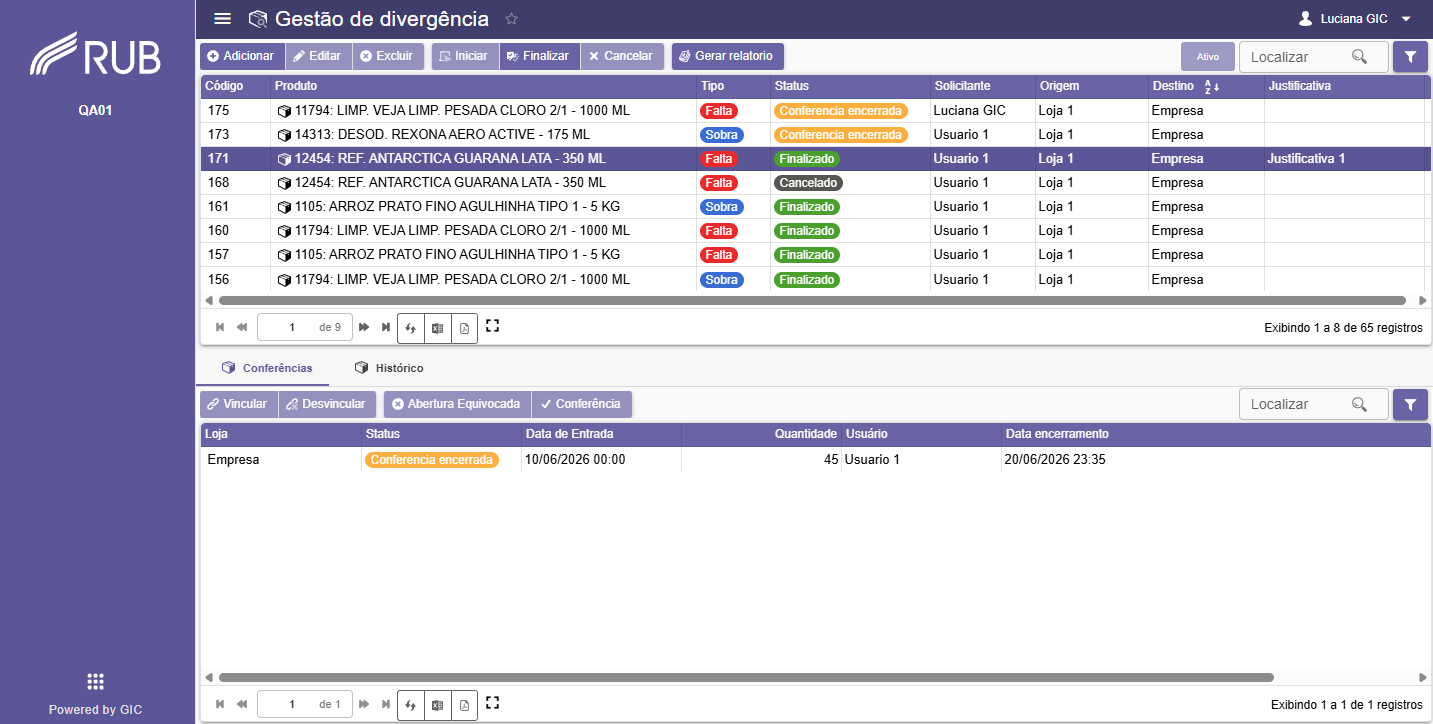1433x724 pixels.
Task: Click Gerar relatorio button
Action: pos(727,56)
